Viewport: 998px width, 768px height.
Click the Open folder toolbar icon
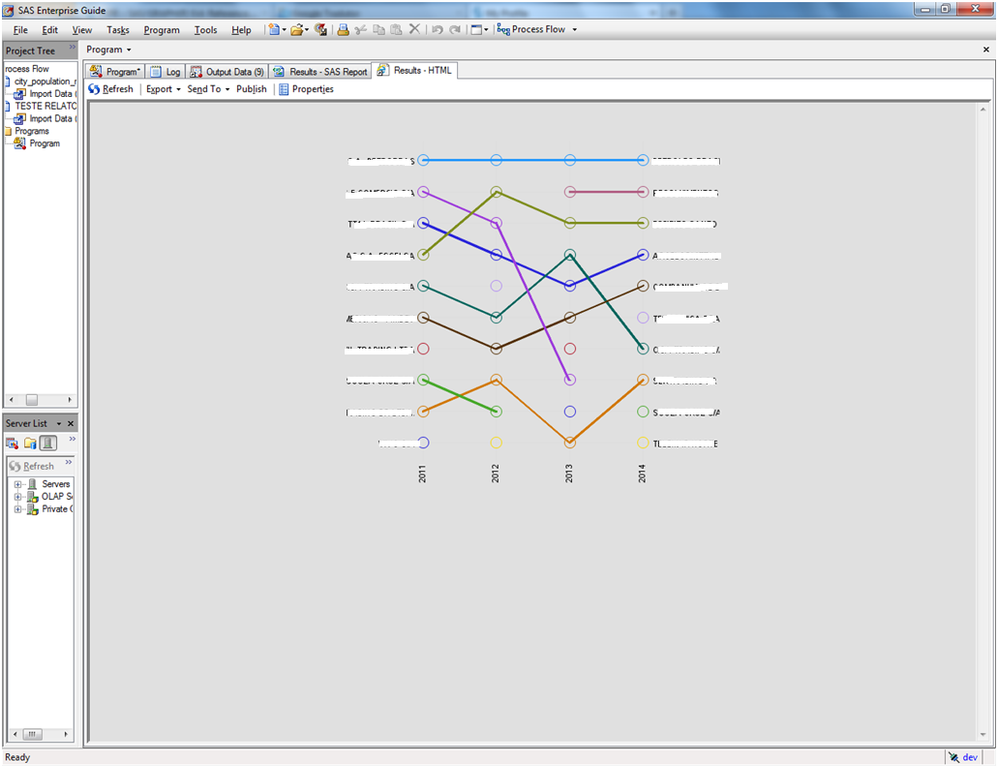click(296, 29)
